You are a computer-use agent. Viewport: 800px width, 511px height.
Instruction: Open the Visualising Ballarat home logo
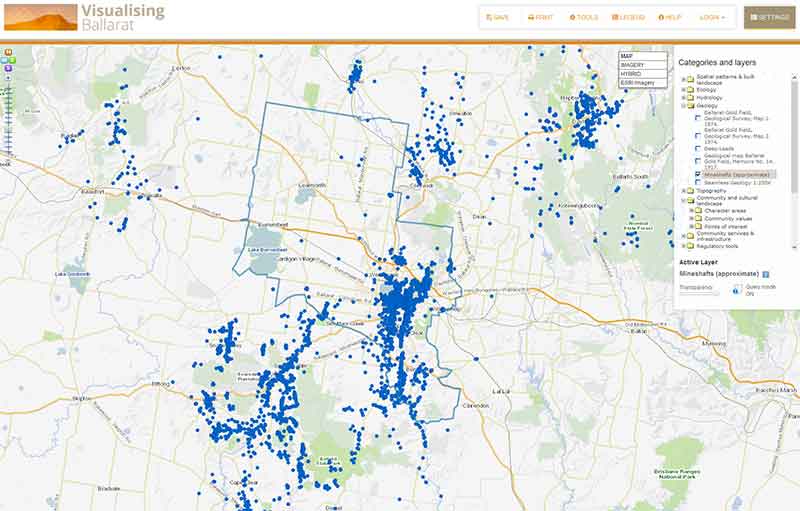click(x=85, y=17)
